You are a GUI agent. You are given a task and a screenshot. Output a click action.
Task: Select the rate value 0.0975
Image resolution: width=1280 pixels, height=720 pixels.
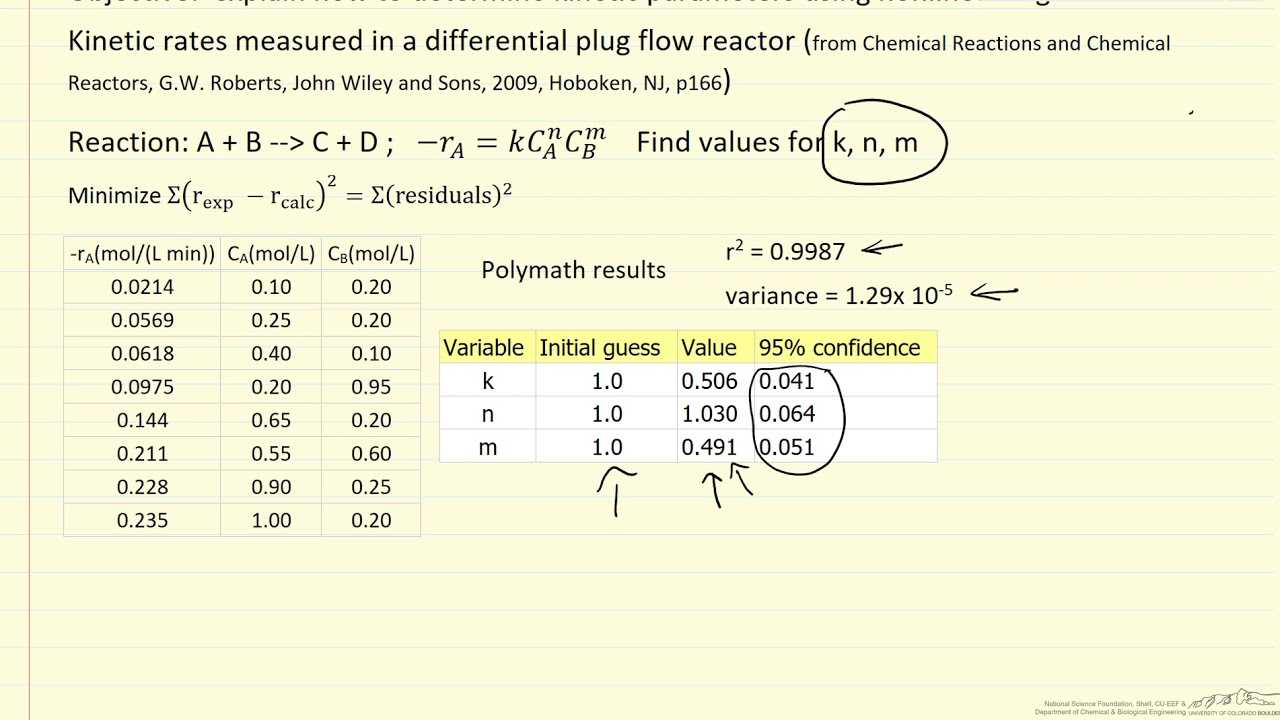[142, 387]
